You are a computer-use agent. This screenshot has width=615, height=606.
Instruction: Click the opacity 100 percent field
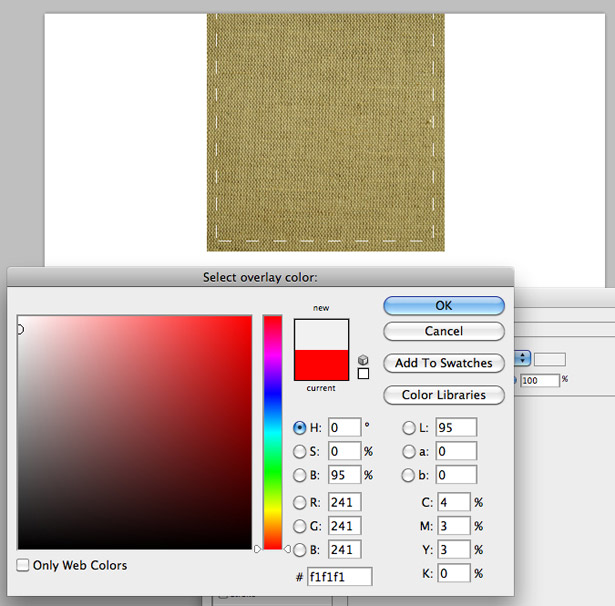click(x=540, y=380)
